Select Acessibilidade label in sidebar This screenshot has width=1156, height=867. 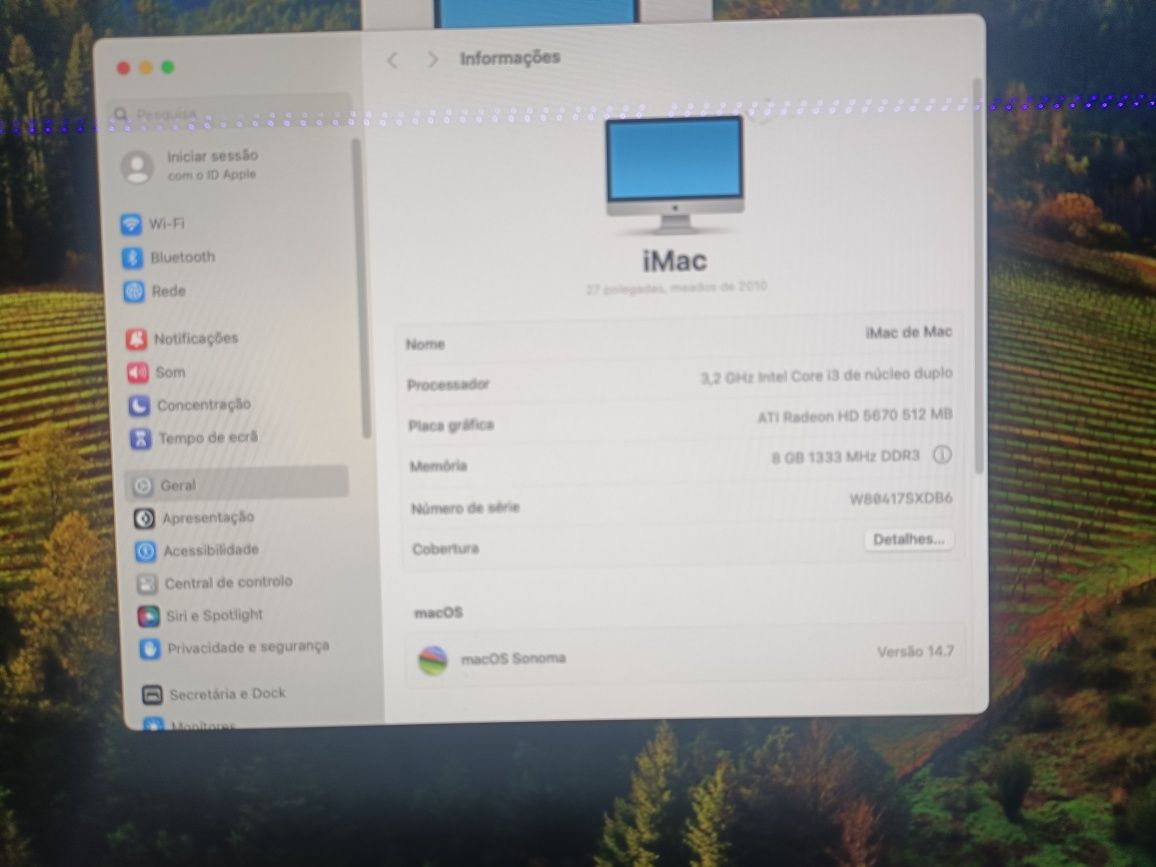coord(211,551)
